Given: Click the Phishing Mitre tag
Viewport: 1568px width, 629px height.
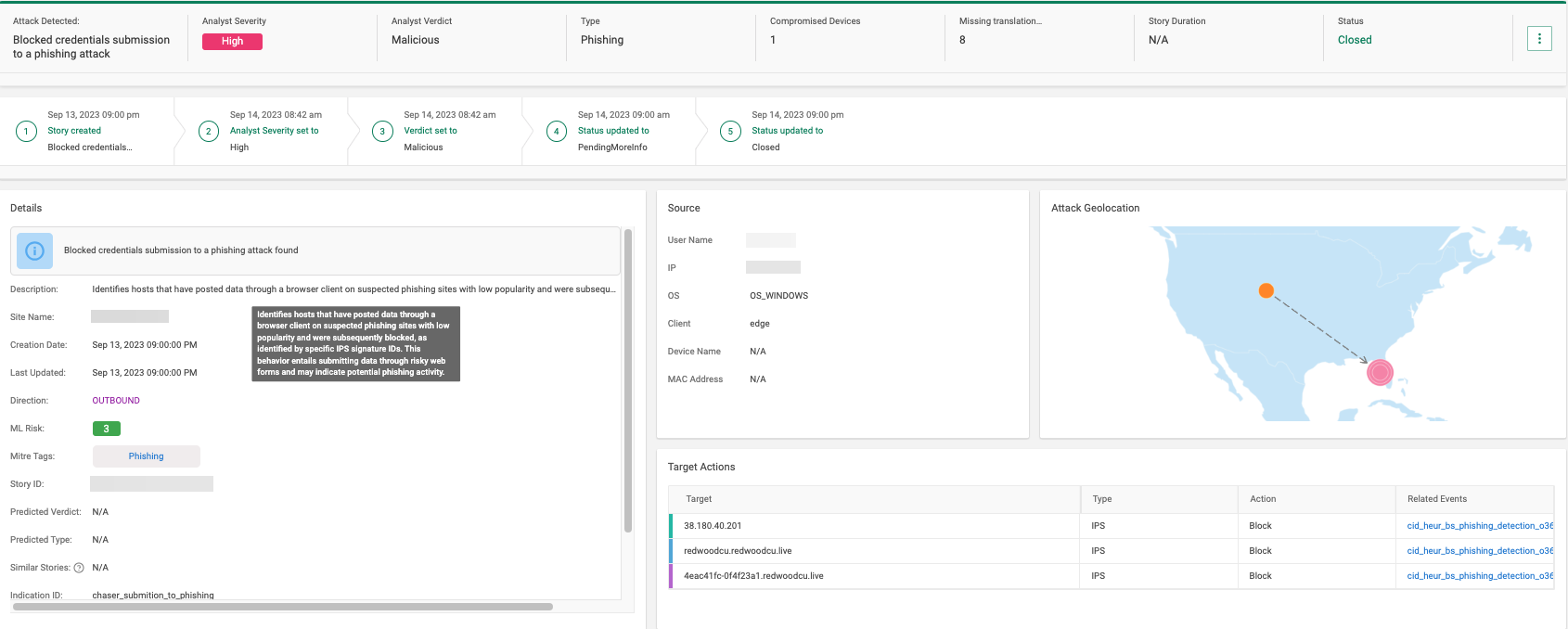Looking at the screenshot, I should (146, 456).
